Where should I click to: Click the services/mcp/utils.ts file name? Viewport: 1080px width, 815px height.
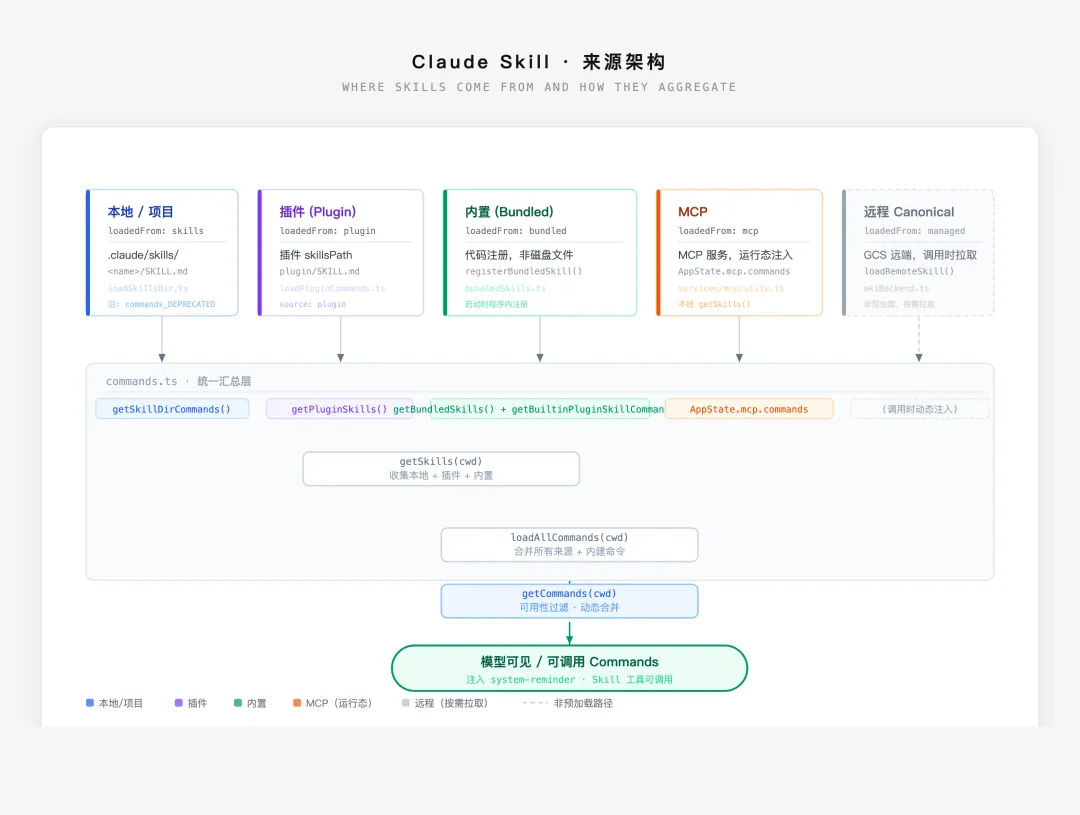click(731, 288)
